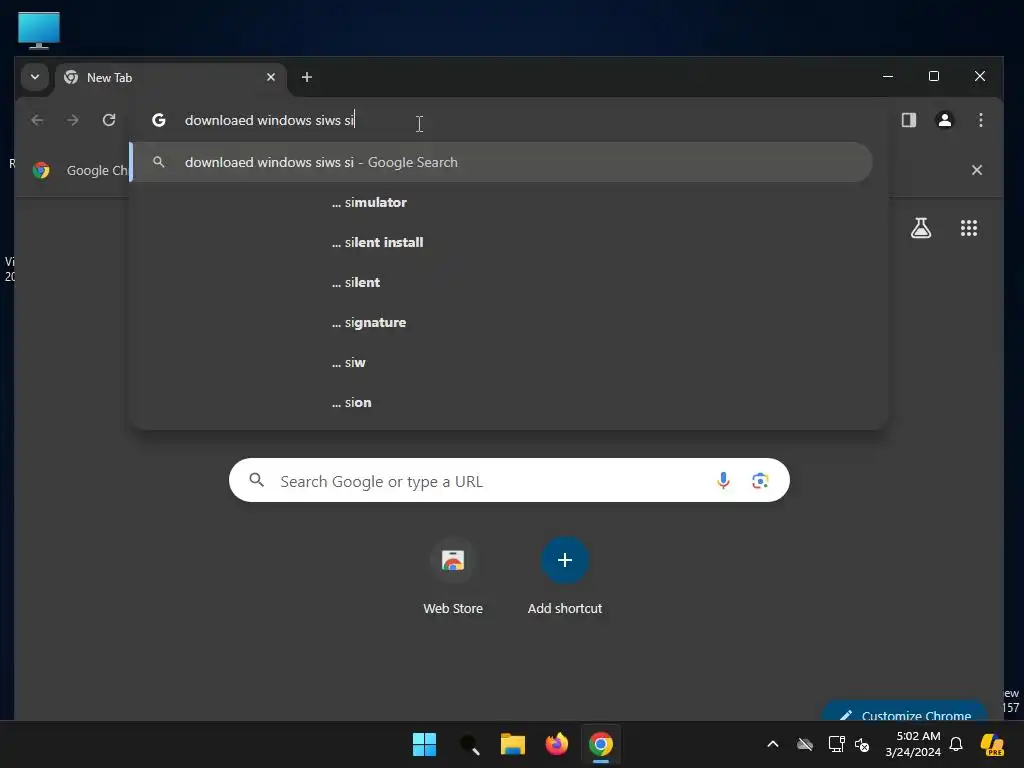Open a new tab with the plus button

(x=306, y=77)
